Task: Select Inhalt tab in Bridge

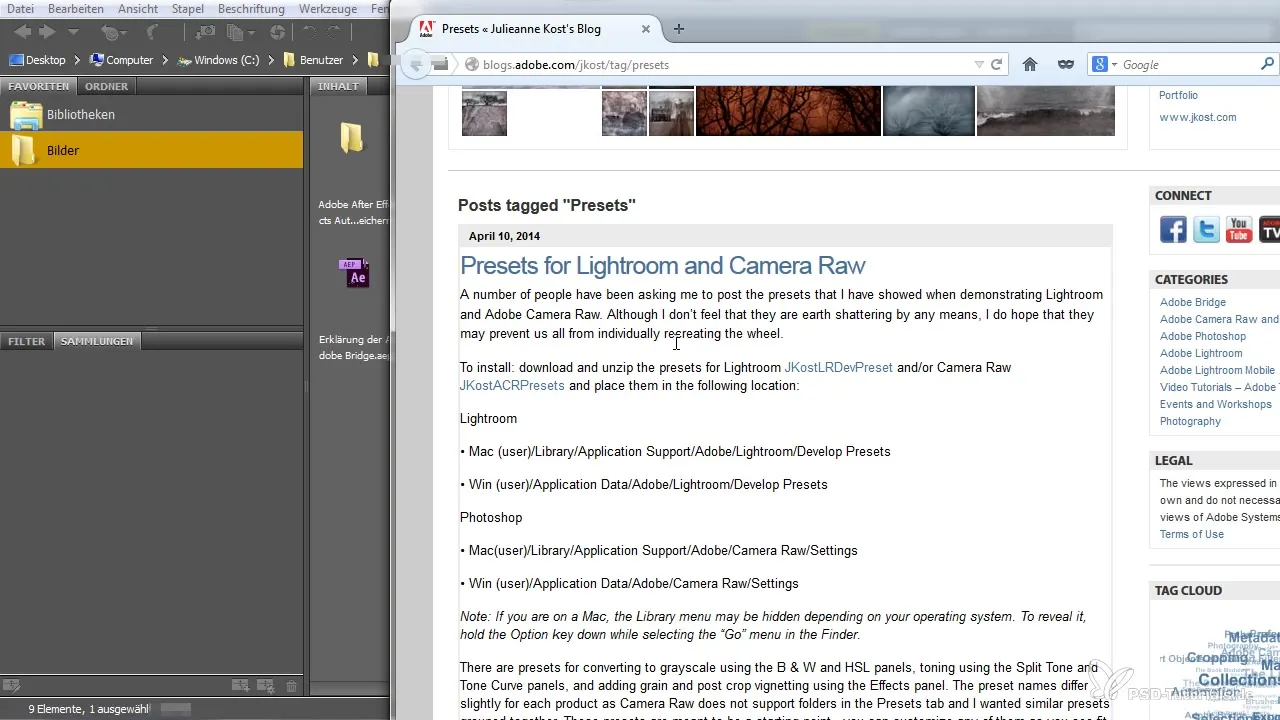Action: 338,86
